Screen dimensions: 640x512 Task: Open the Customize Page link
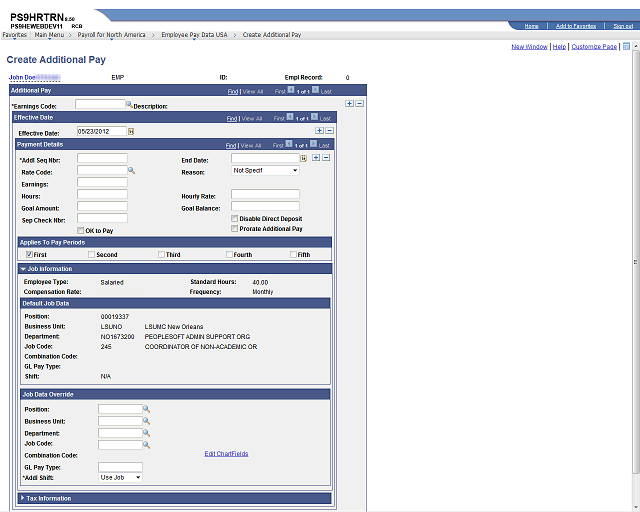(594, 47)
